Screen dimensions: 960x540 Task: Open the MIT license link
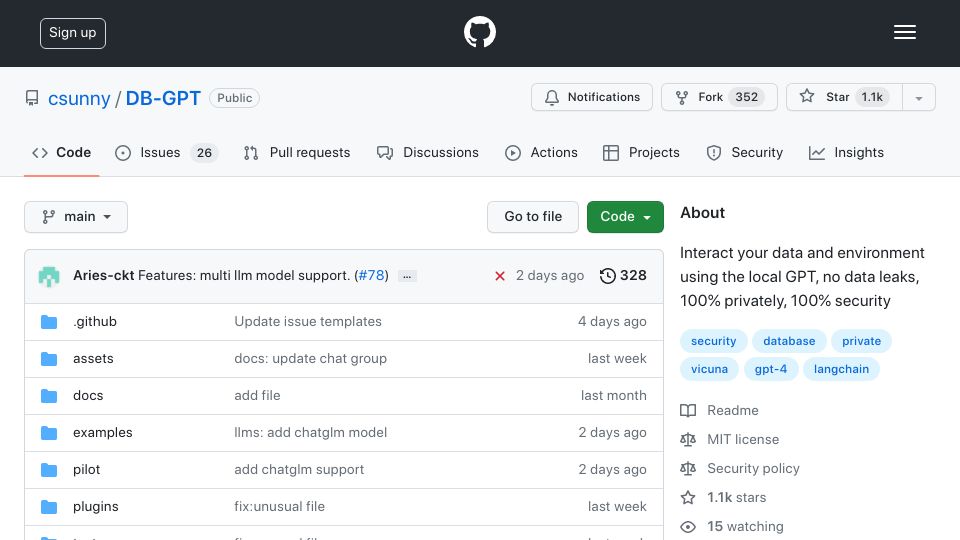click(x=743, y=440)
